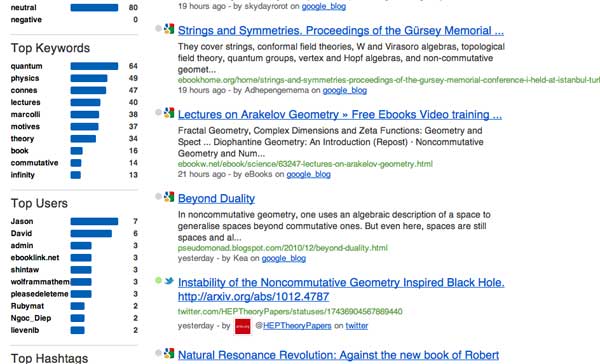Screen dimensions: 600x364
Task: Select top user Ngoc_Diep
Action: pos(31,318)
